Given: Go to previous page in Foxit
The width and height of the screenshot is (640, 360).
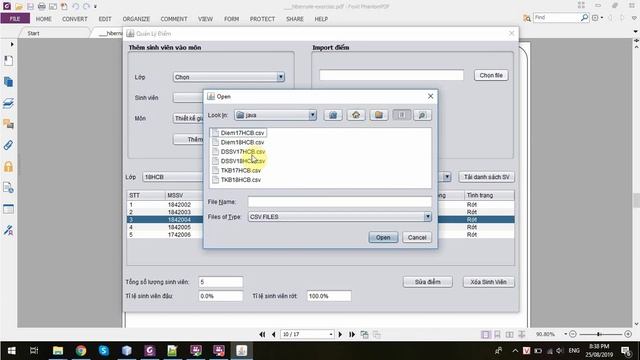Looking at the screenshot, I should (x=273, y=334).
